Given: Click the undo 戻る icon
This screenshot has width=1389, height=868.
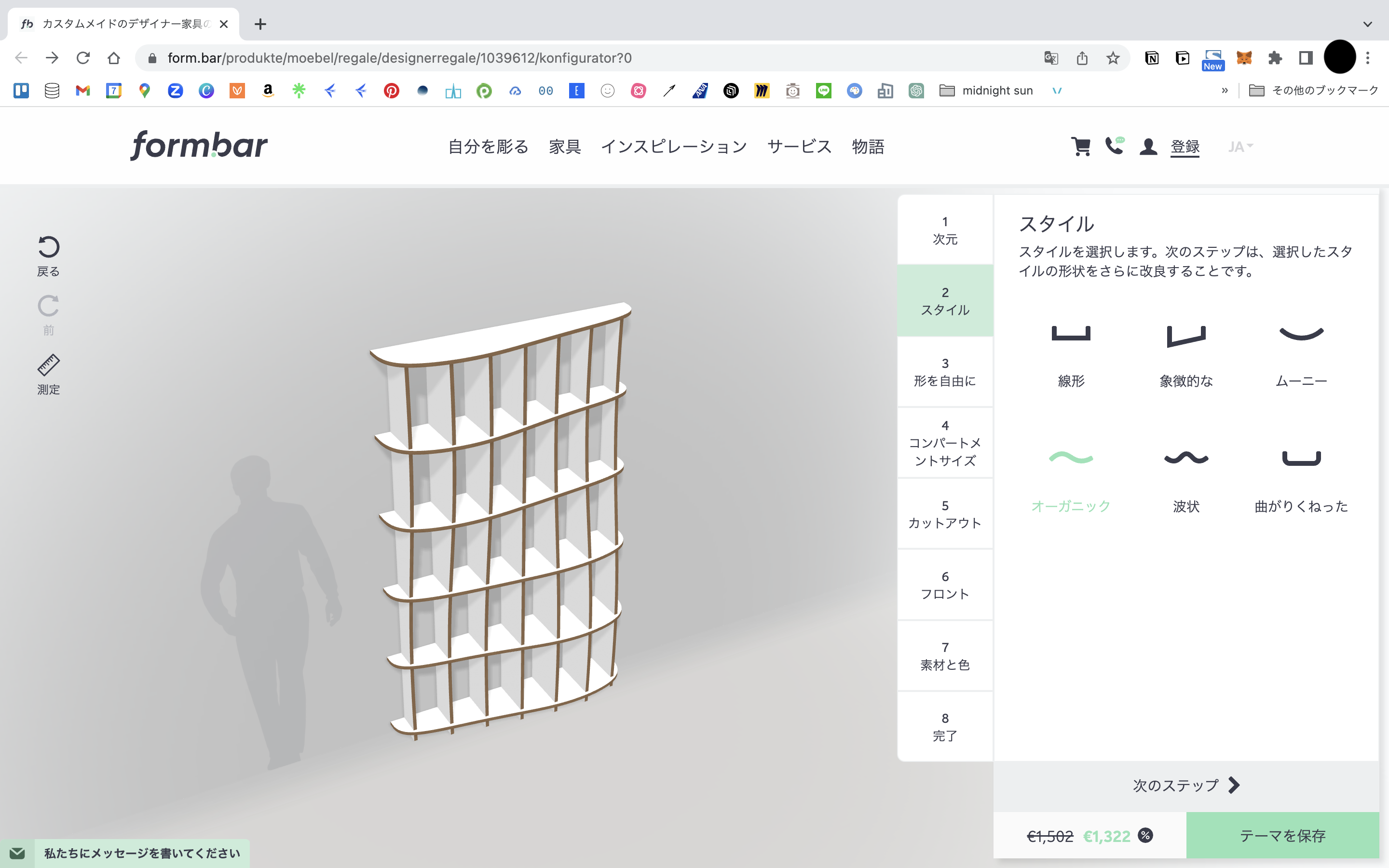Looking at the screenshot, I should 49,247.
